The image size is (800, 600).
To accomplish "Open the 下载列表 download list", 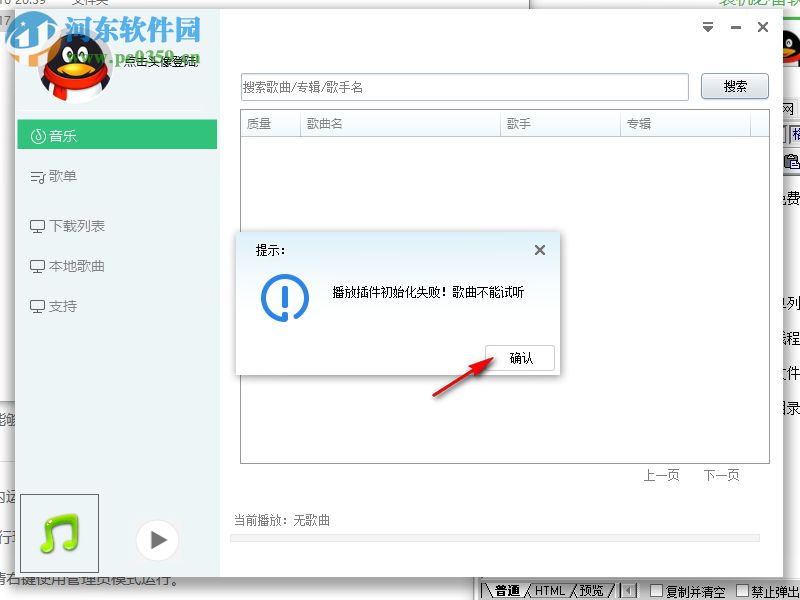I will click(70, 225).
